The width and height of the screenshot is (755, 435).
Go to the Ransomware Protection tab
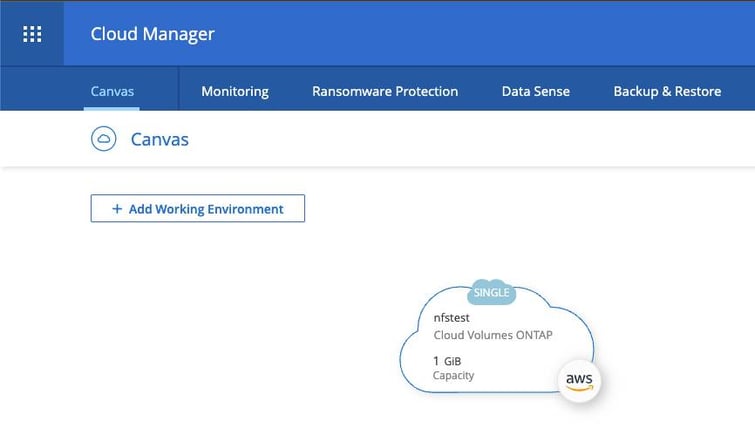[x=385, y=91]
